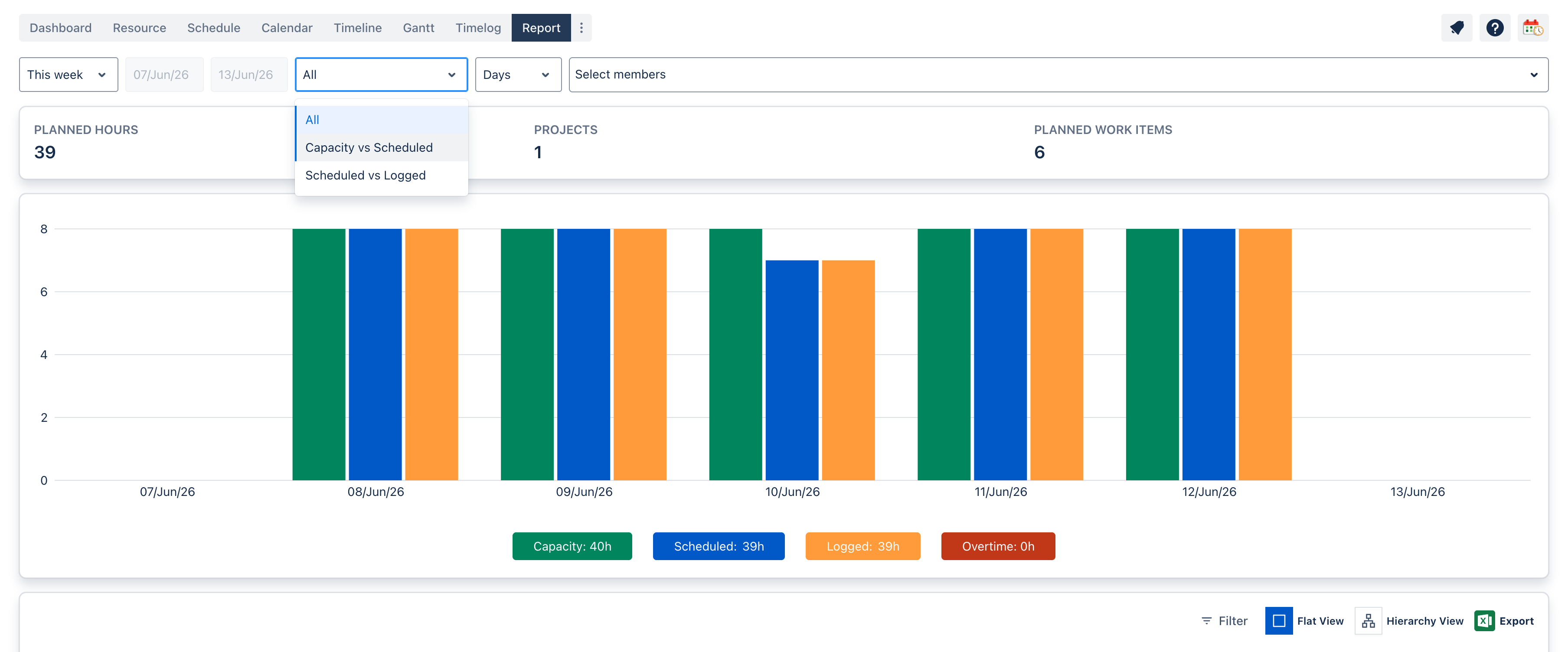Screen dimensions: 1568x652
Task: Switch to the Gantt tab
Action: [x=418, y=28]
